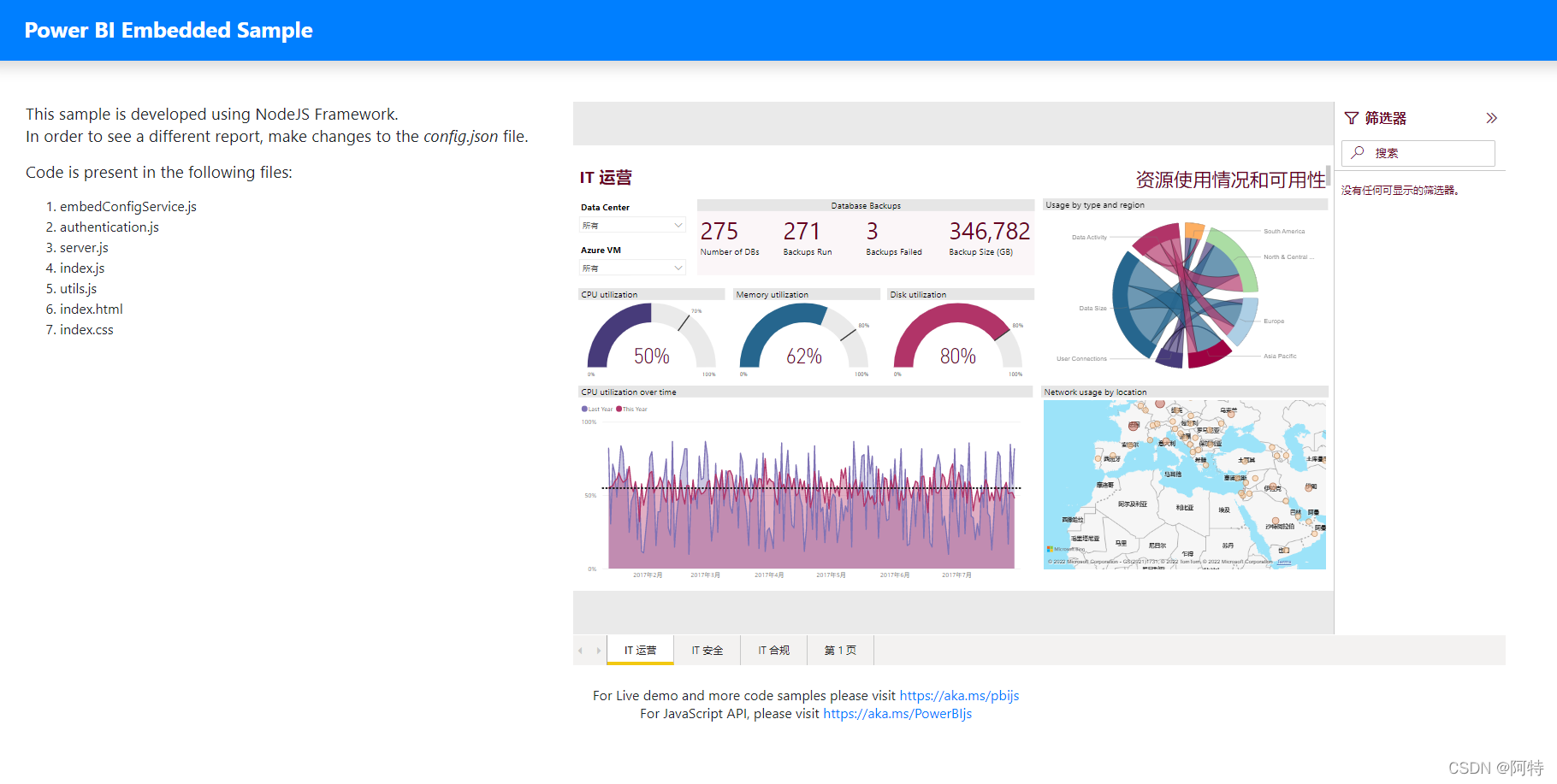Viewport: 1557px width, 784px height.
Task: Collapse the filter pane with the double-chevron
Action: [1492, 117]
